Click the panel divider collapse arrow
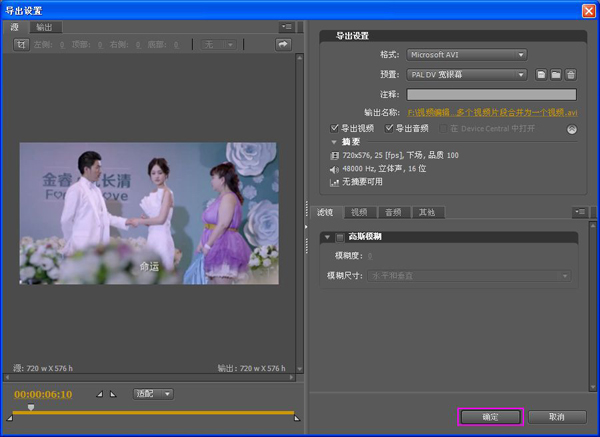Image resolution: width=600 pixels, height=437 pixels. pos(306,227)
